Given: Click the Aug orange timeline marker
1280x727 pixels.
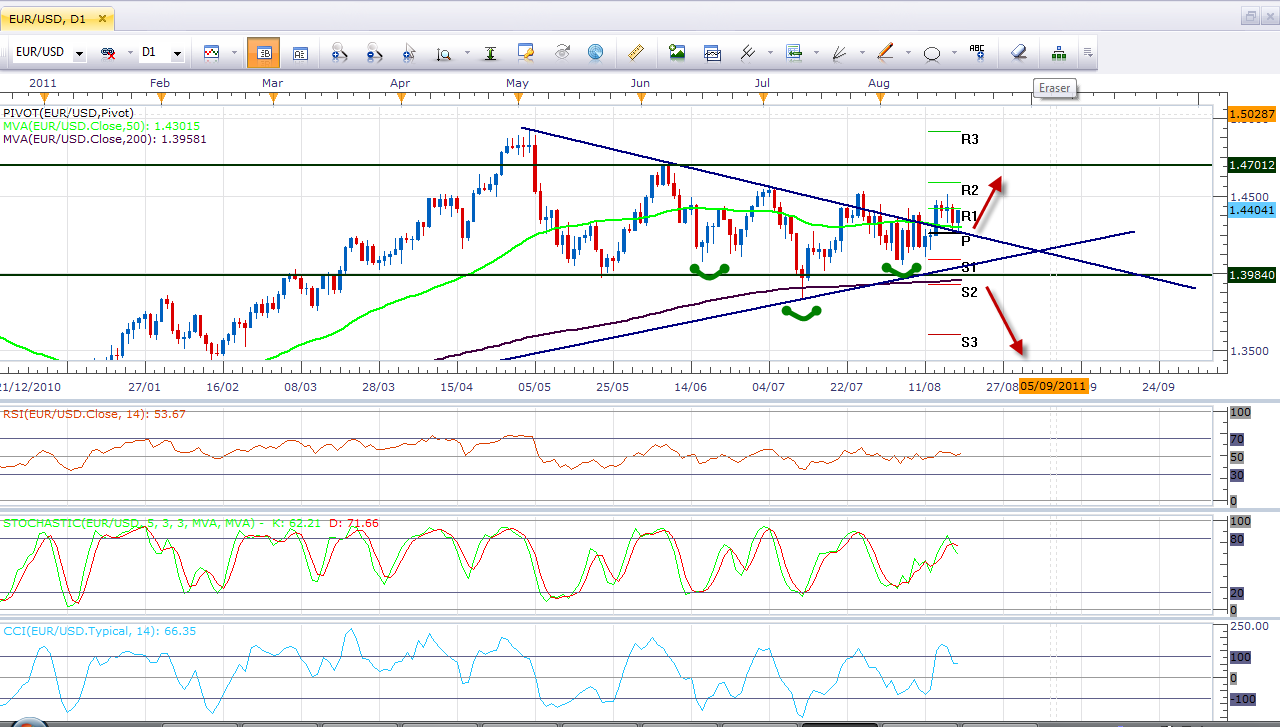Looking at the screenshot, I should click(879, 97).
